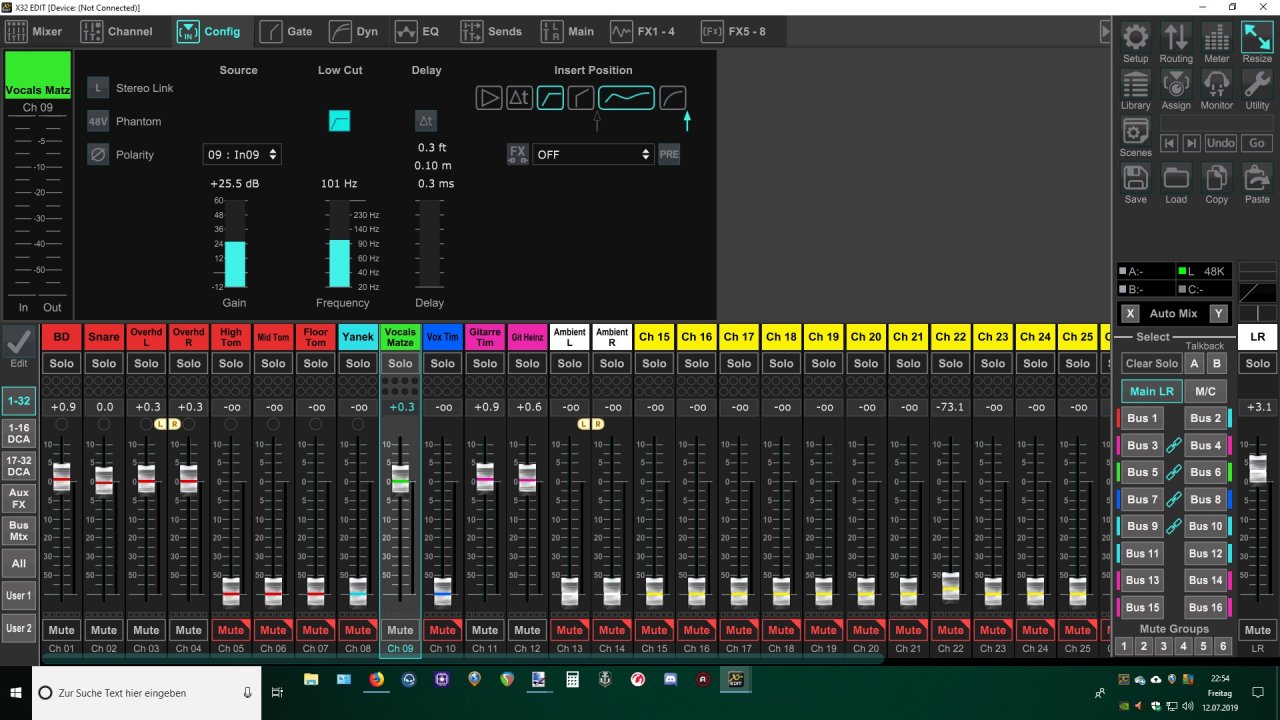Viewport: 1280px width, 720px height.
Task: Unmute channel Ch 05 High Tom
Action: (x=231, y=630)
